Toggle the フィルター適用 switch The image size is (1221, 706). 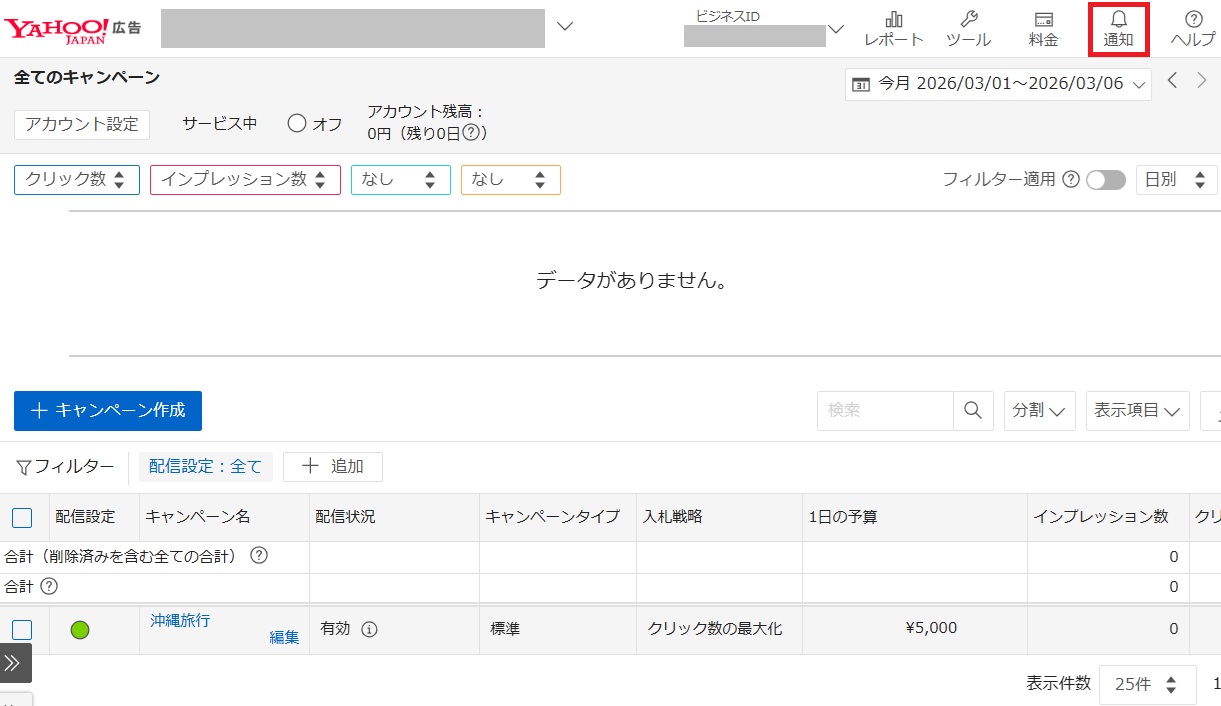(x=1106, y=180)
